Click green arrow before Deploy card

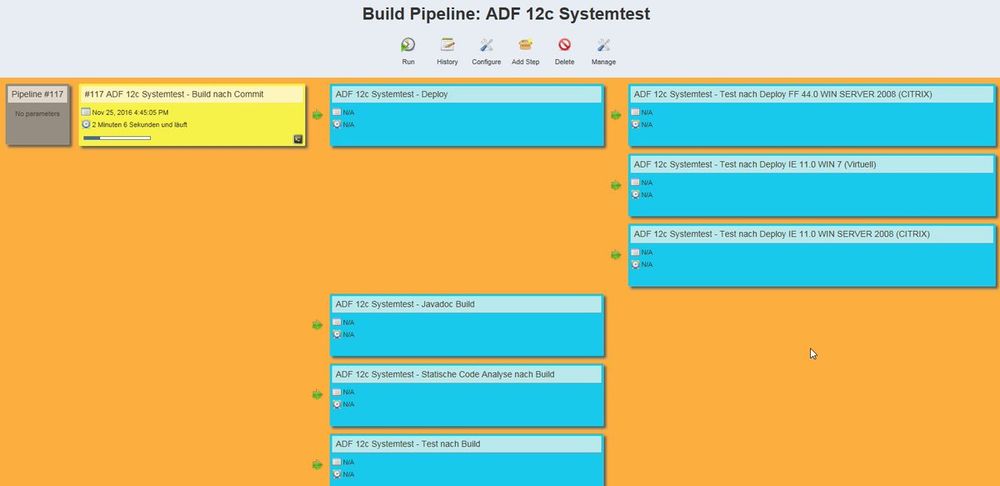[318, 115]
